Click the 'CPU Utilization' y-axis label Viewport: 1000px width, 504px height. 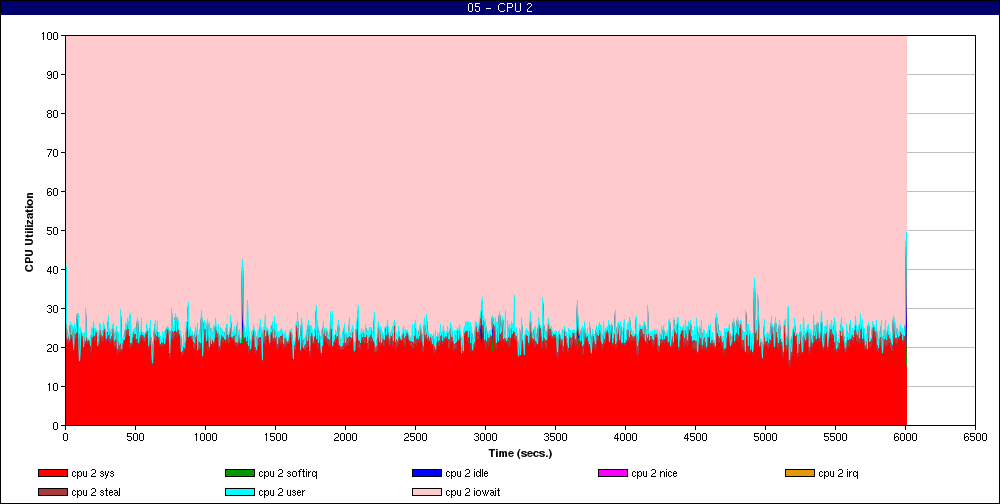[29, 232]
